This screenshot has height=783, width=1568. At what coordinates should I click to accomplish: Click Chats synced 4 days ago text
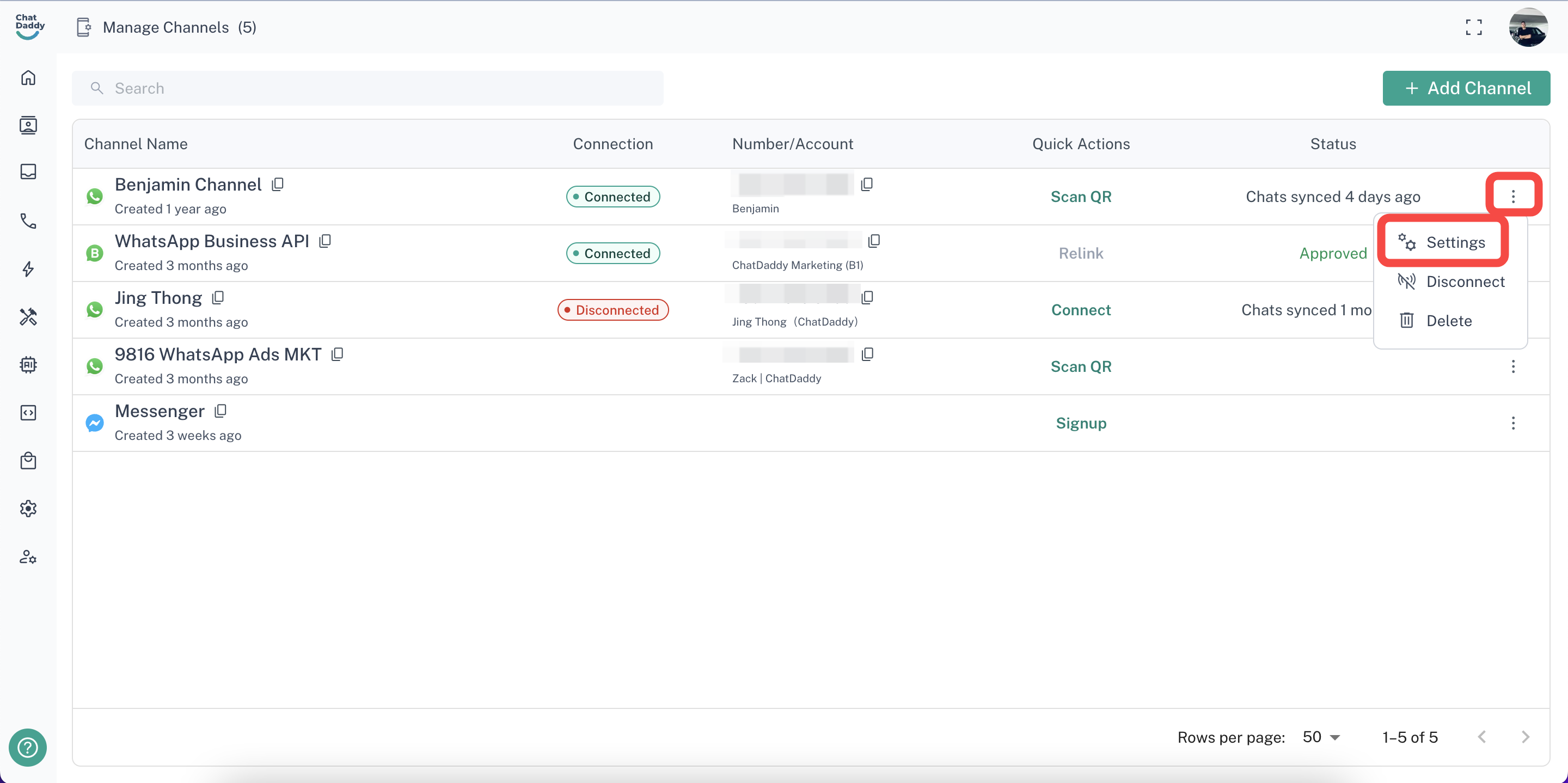pos(1333,196)
